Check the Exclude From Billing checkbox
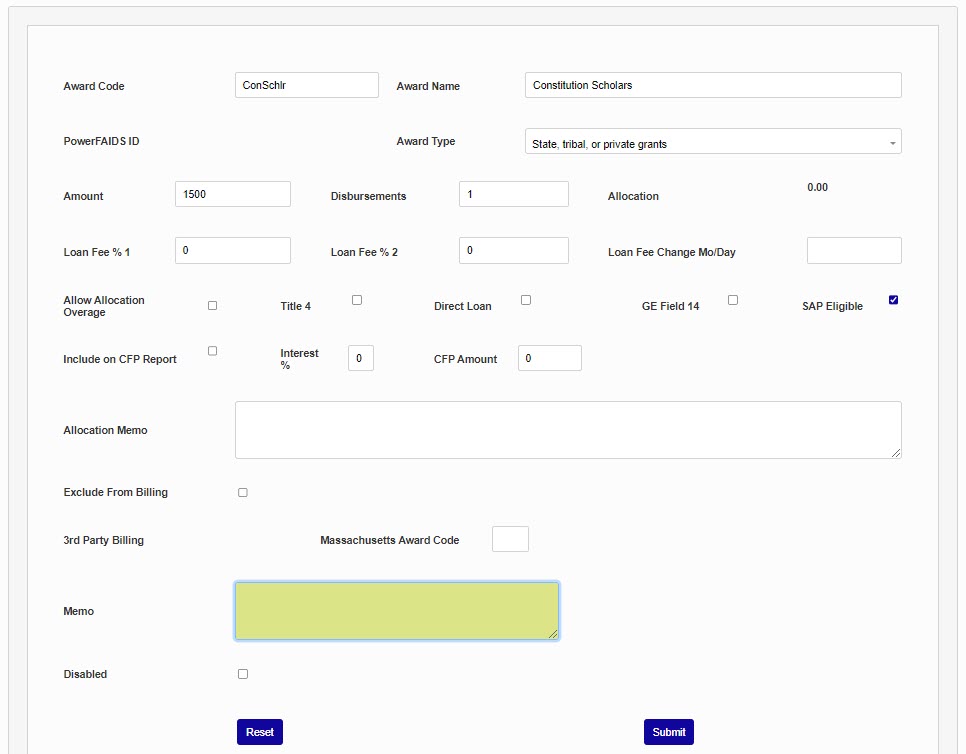The height and width of the screenshot is (754, 966). point(243,492)
